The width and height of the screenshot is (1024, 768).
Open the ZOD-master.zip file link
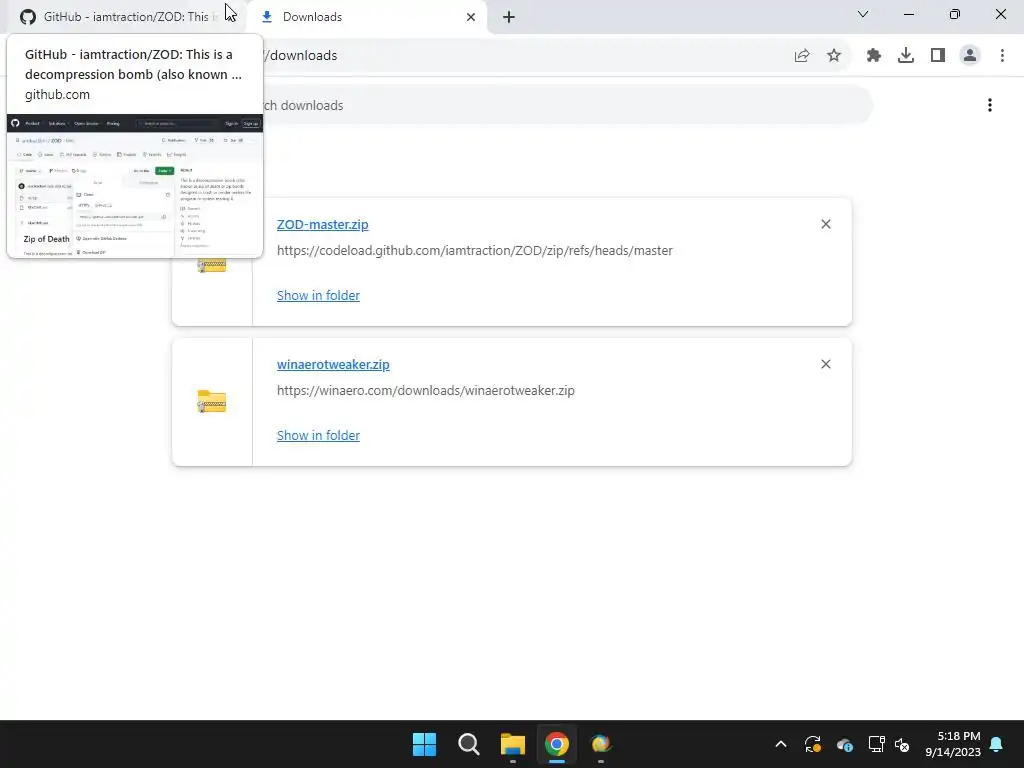tap(323, 224)
